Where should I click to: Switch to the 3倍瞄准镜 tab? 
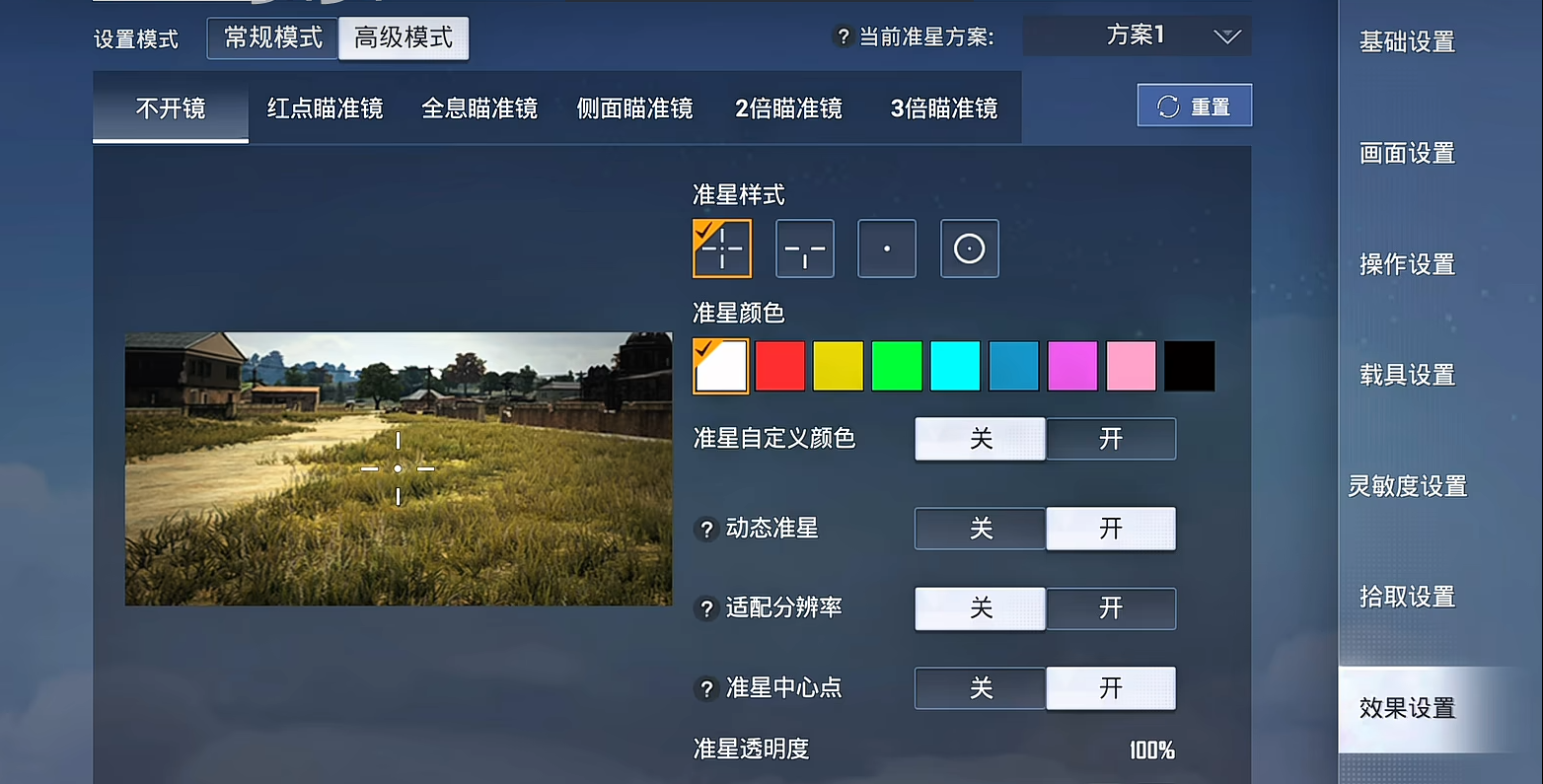943,108
